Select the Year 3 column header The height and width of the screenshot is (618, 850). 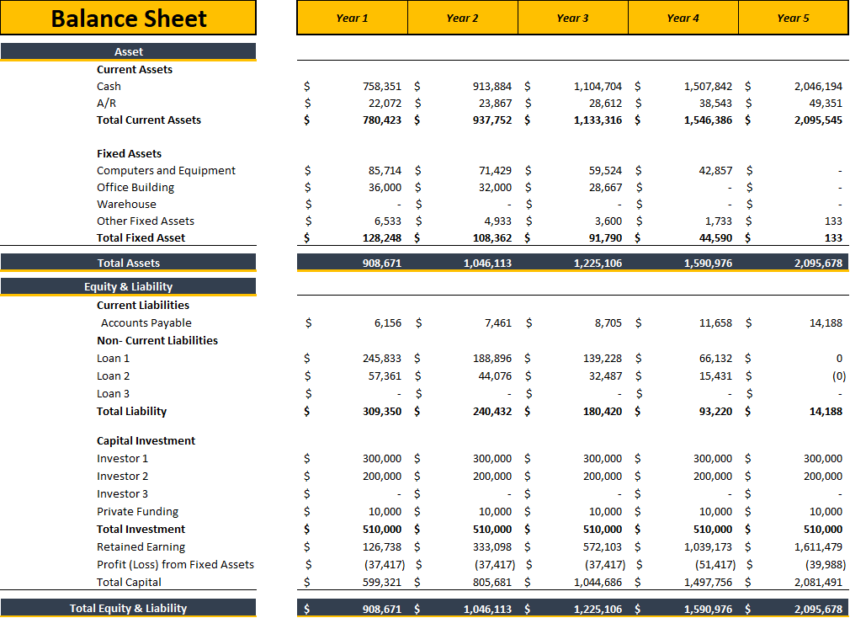(572, 18)
